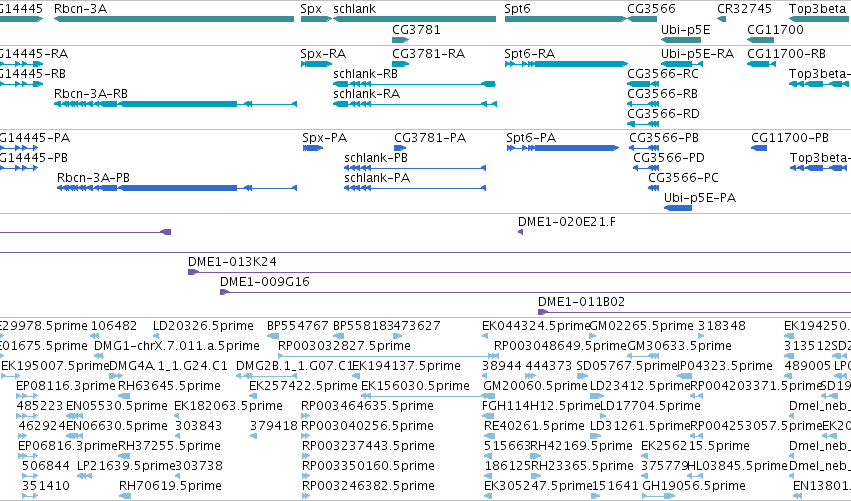This screenshot has width=851, height=501.
Task: Click EST LD17704.5prime
Action: 650,406
